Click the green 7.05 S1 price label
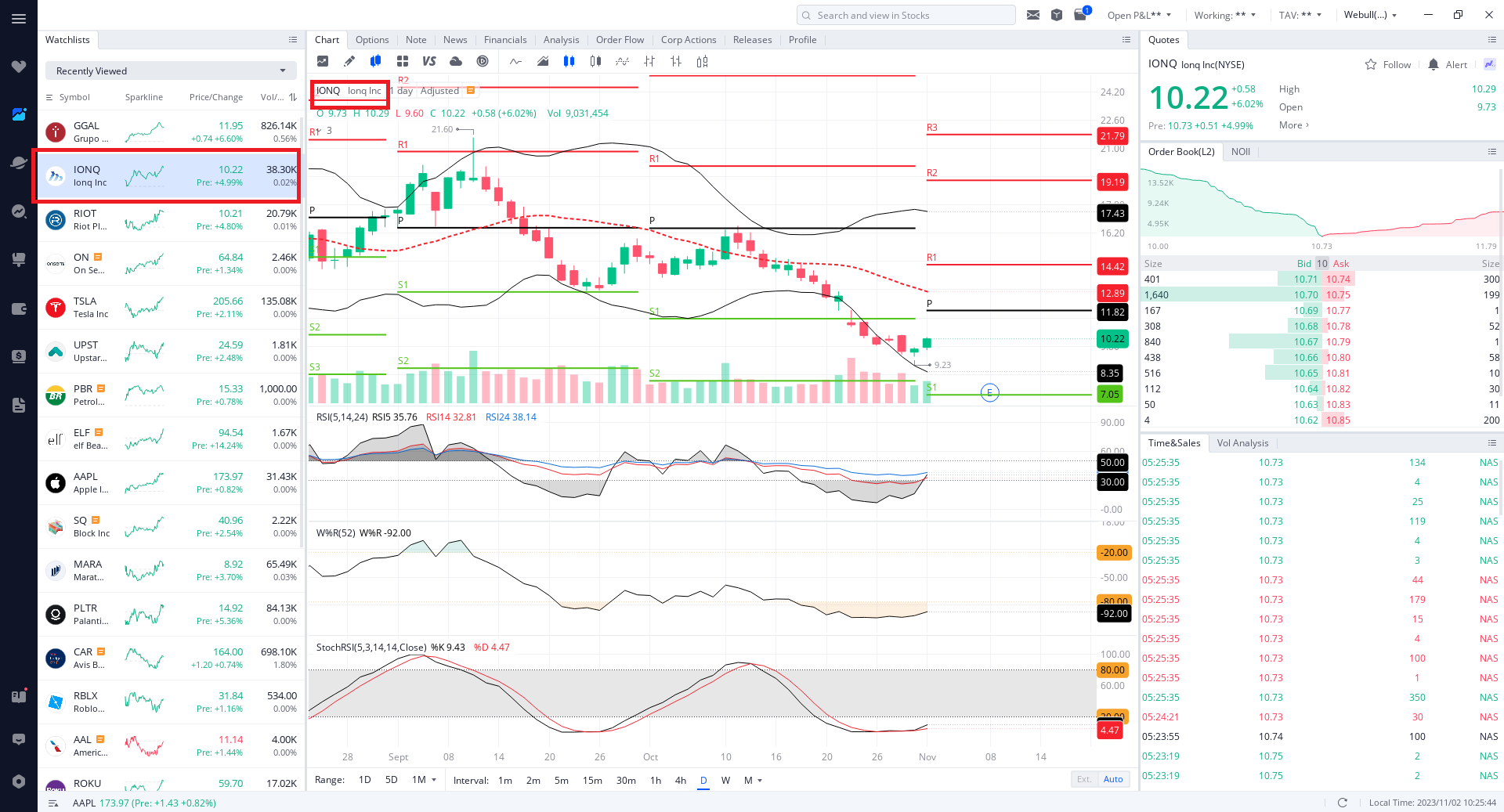This screenshot has width=1504, height=812. point(1110,394)
